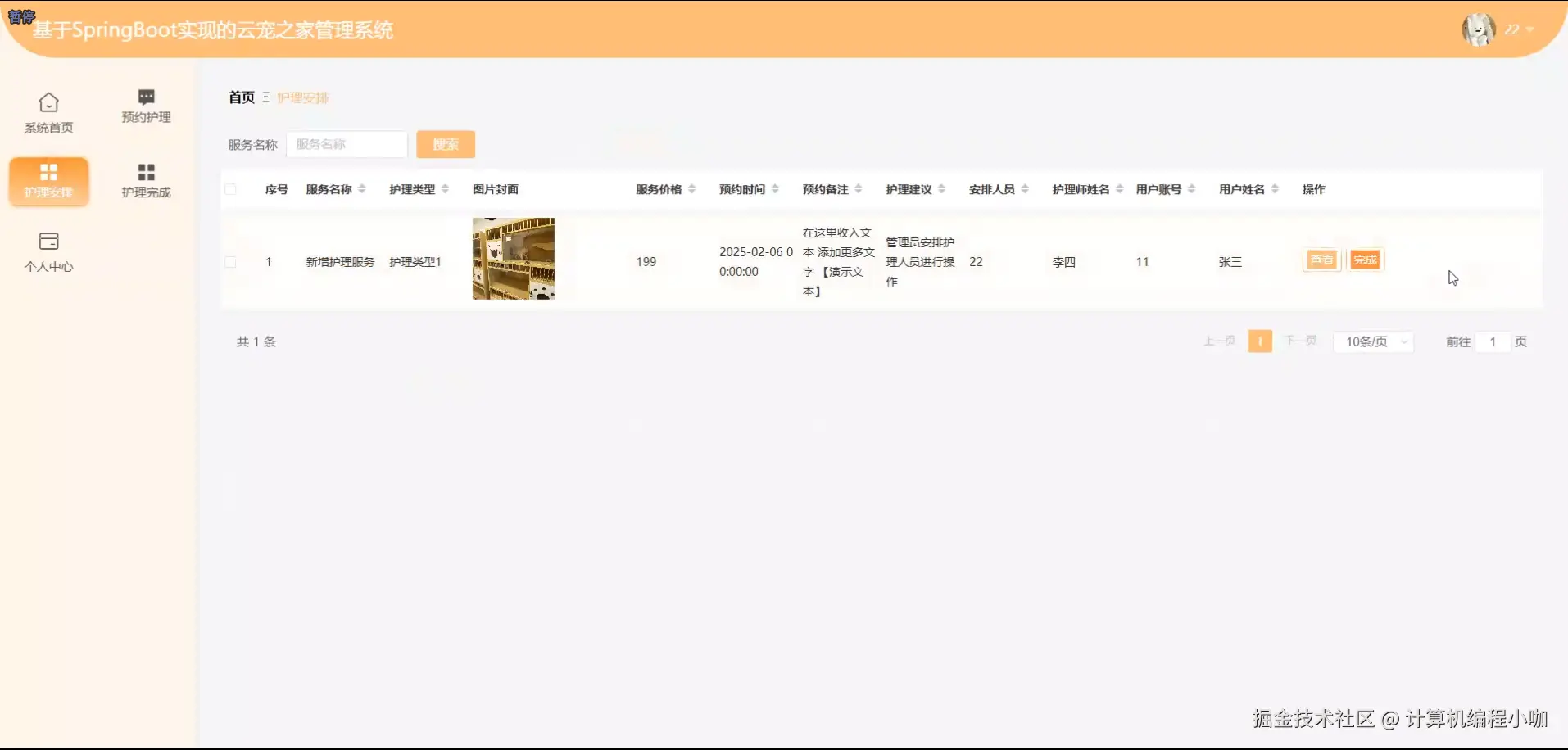Select the 护理安排 breadcrumb tab
Screen dimensions: 1568x750
(302, 97)
